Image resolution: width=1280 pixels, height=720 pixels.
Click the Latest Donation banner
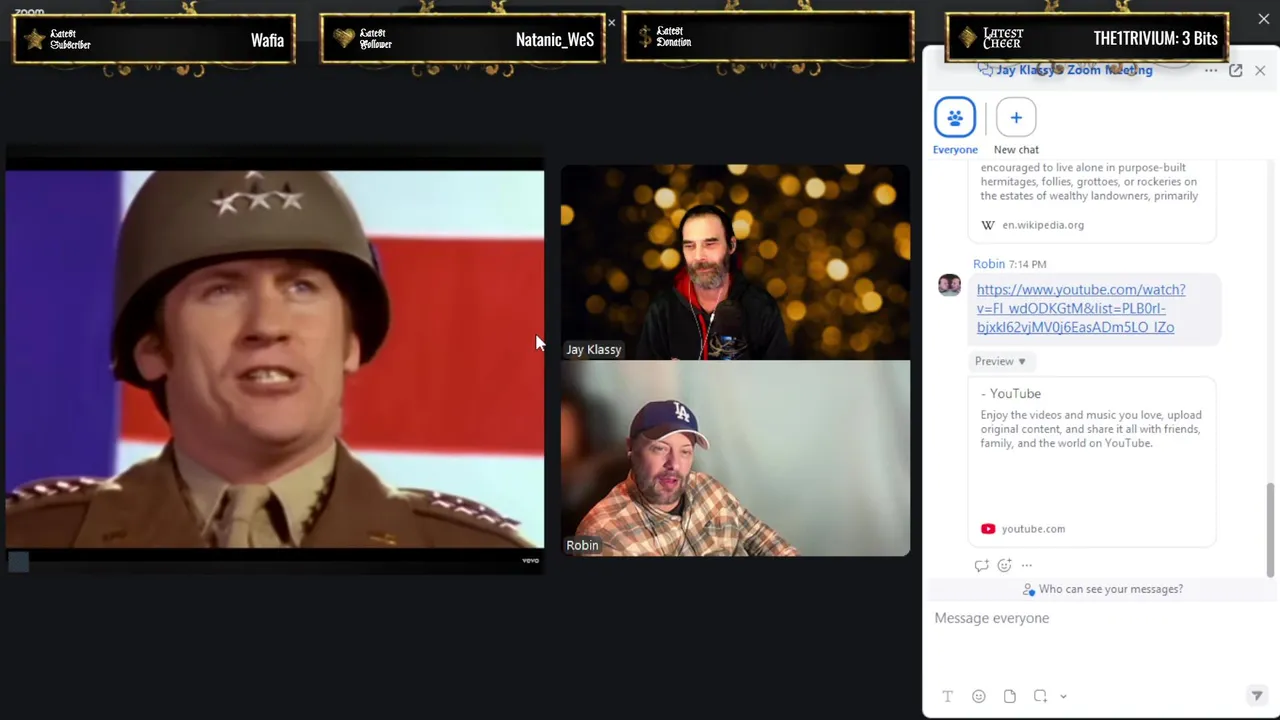coord(768,37)
